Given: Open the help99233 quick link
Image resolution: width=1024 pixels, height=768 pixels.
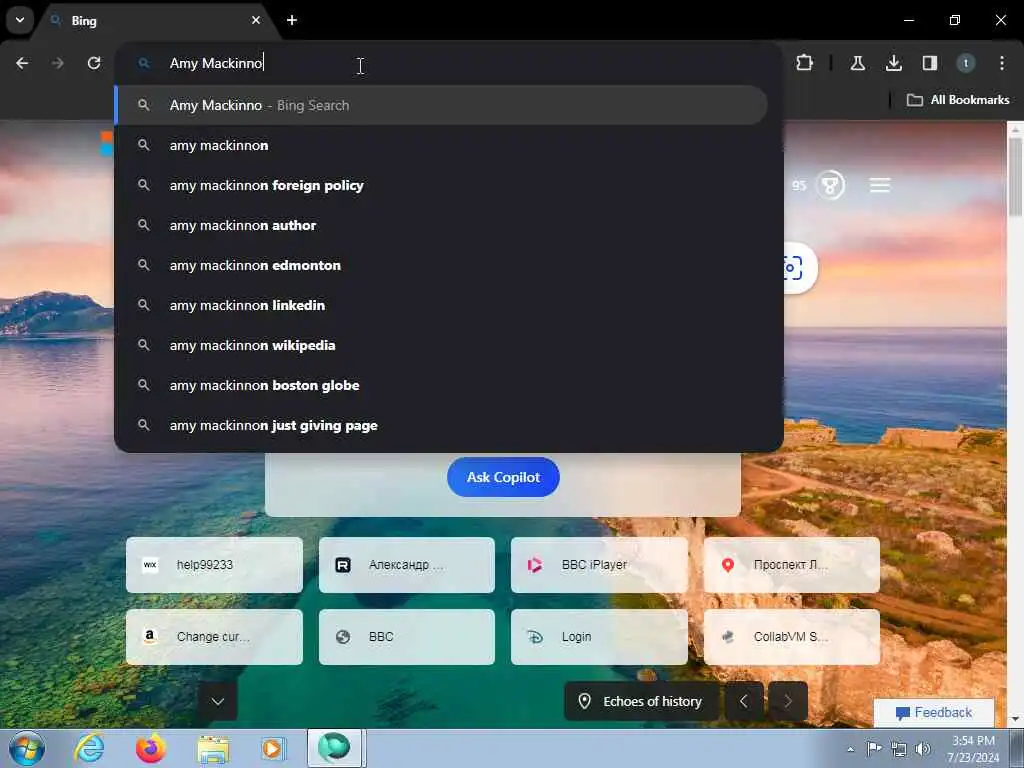Looking at the screenshot, I should pos(214,565).
